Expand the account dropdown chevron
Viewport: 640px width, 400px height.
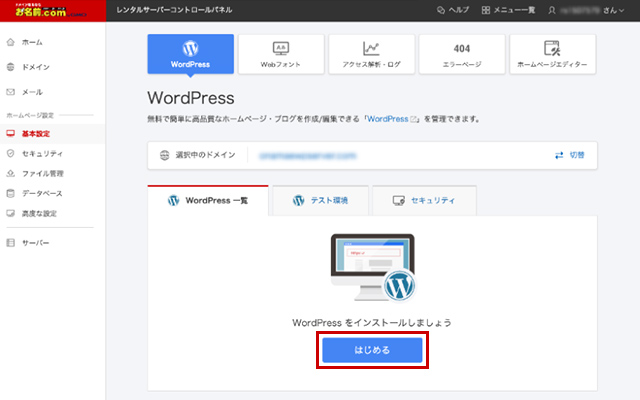coord(621,11)
